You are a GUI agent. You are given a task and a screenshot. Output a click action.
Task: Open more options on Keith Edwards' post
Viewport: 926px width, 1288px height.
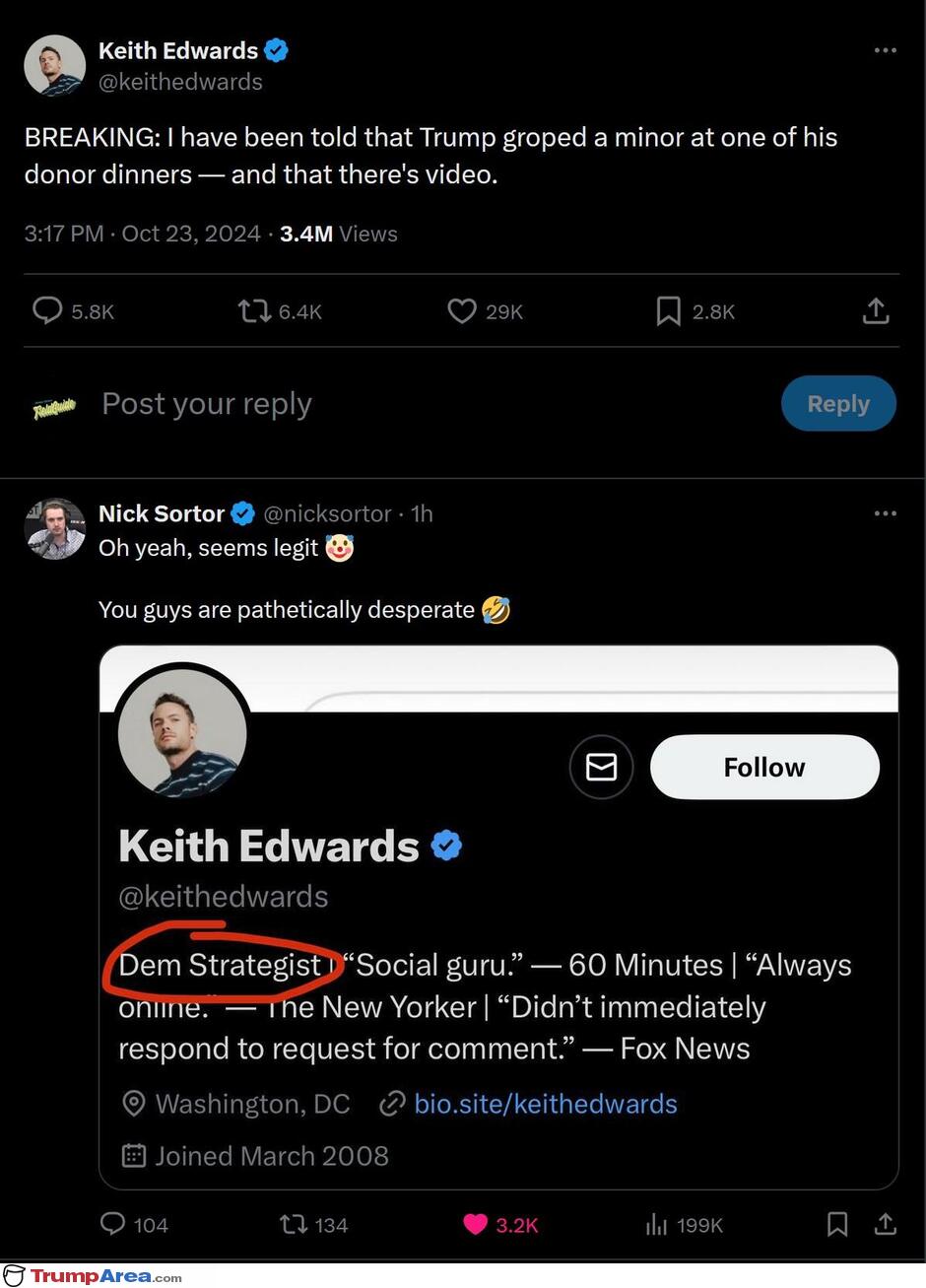pos(886,50)
